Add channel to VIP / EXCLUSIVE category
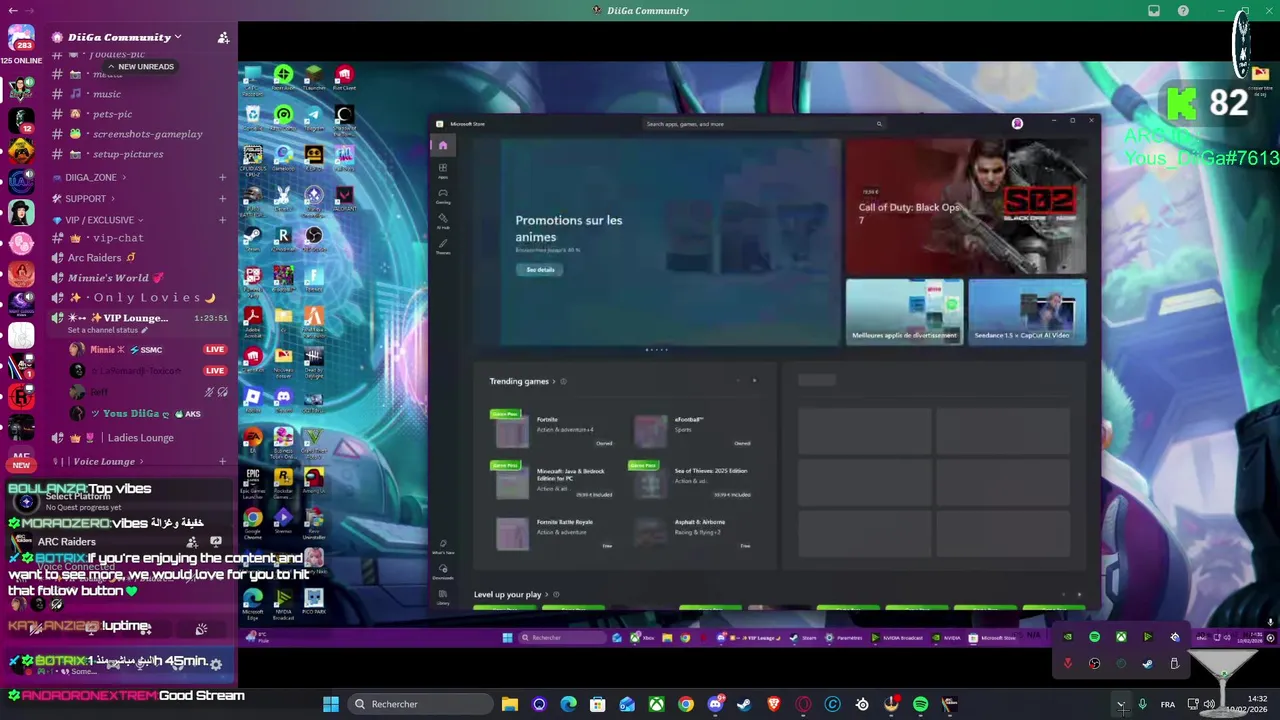This screenshot has width=1280, height=720. 222,220
